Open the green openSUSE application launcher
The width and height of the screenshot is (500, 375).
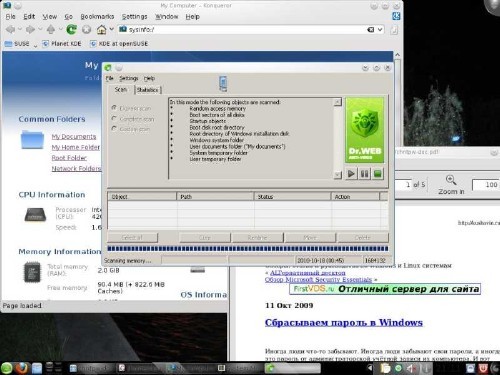click(7, 368)
